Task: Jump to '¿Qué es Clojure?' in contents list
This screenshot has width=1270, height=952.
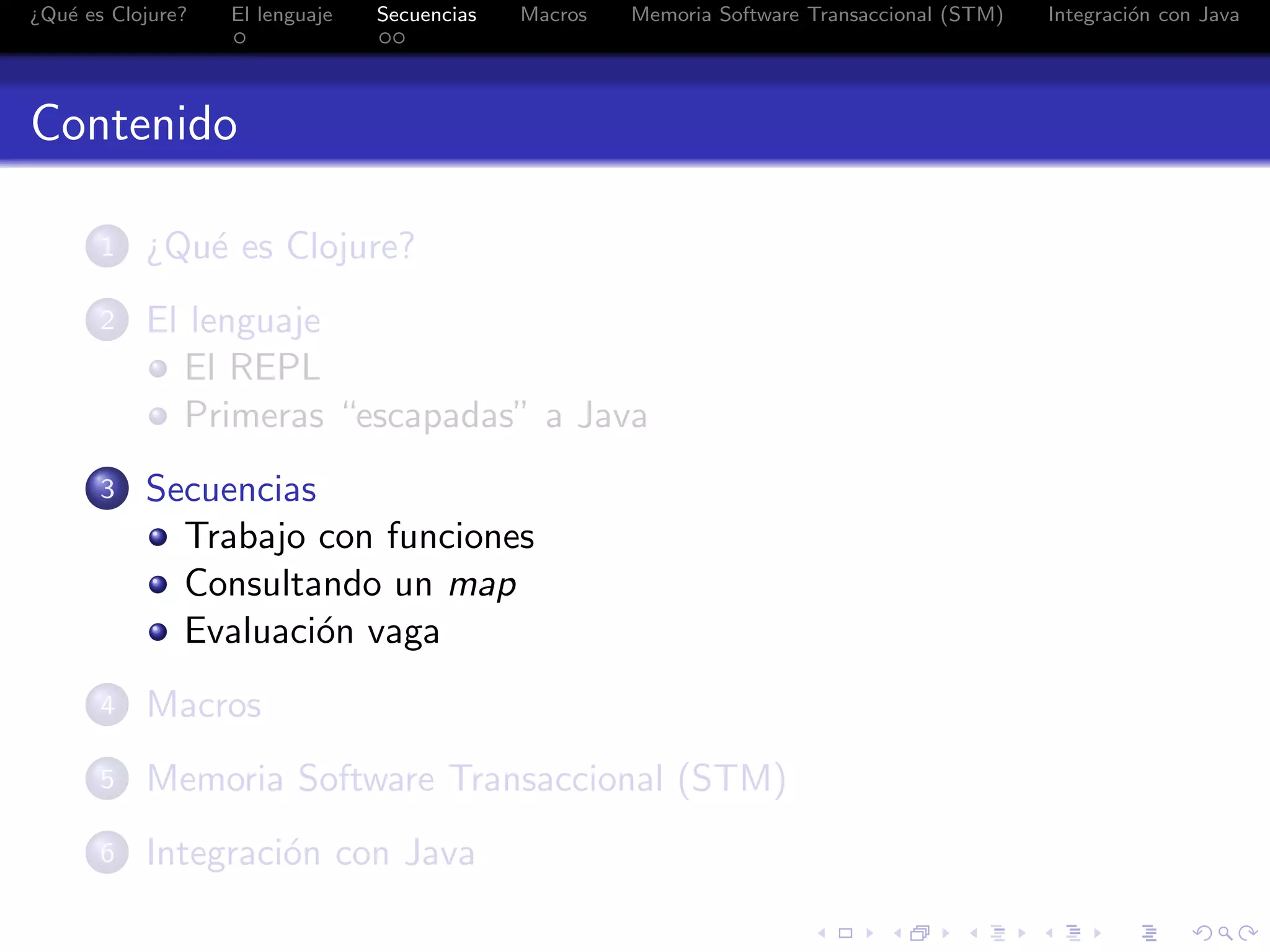Action: 280,247
